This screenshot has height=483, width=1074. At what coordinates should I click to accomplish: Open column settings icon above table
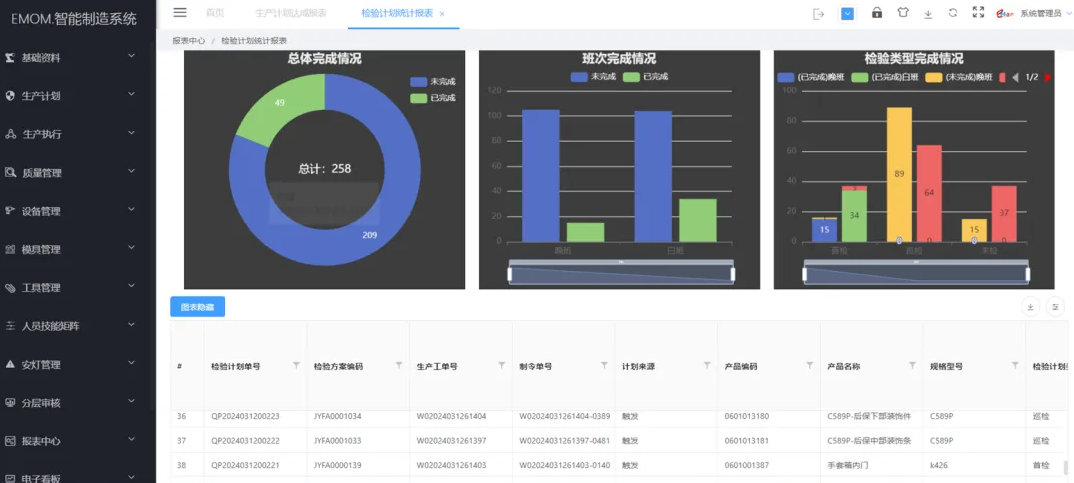pyautogui.click(x=1055, y=307)
